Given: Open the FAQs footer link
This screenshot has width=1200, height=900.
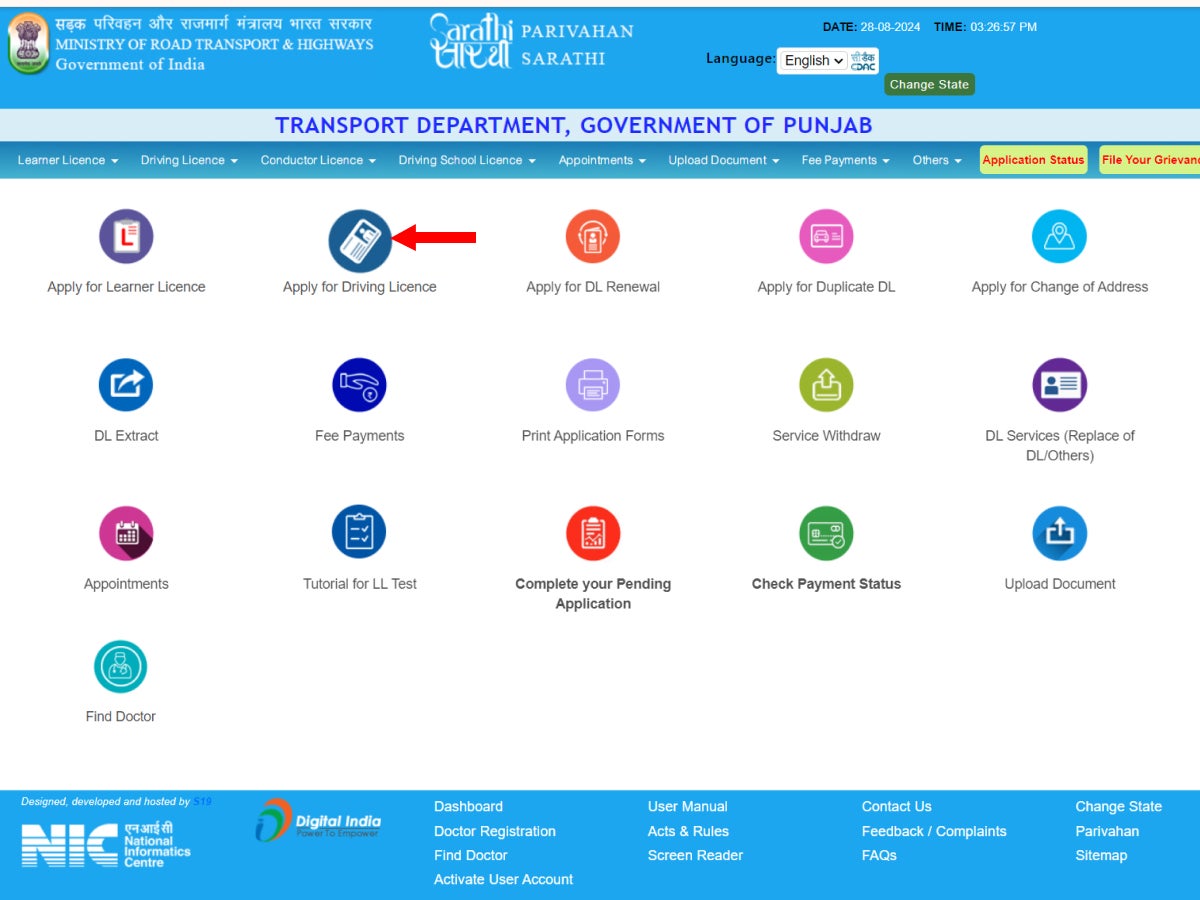Looking at the screenshot, I should click(x=879, y=855).
